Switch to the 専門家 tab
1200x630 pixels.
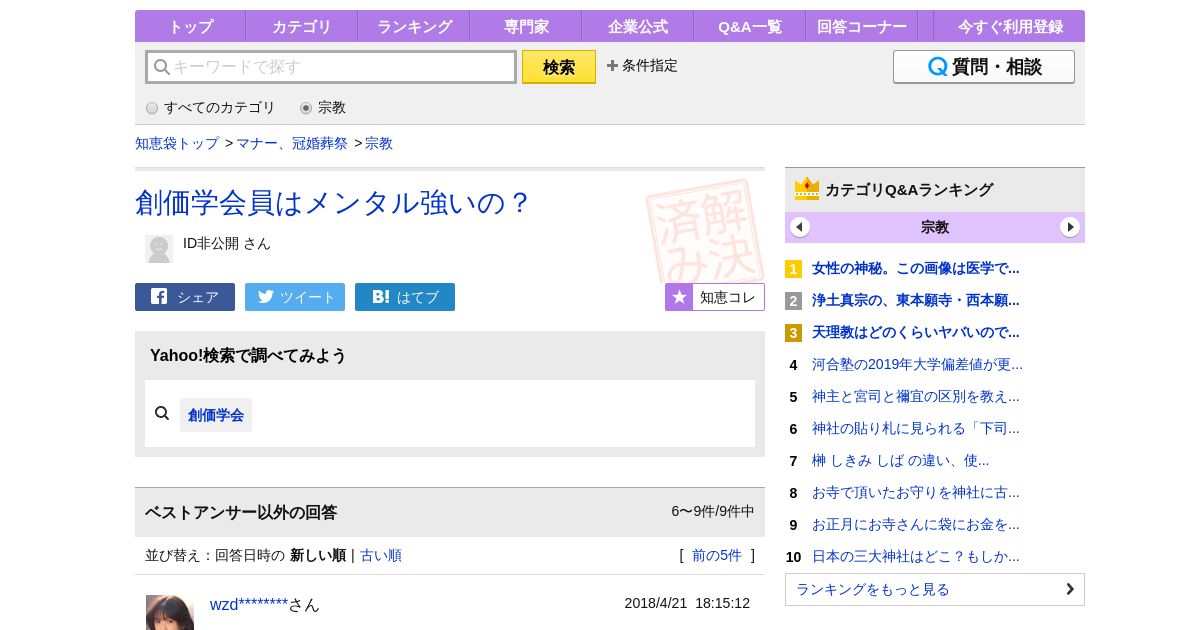point(525,26)
